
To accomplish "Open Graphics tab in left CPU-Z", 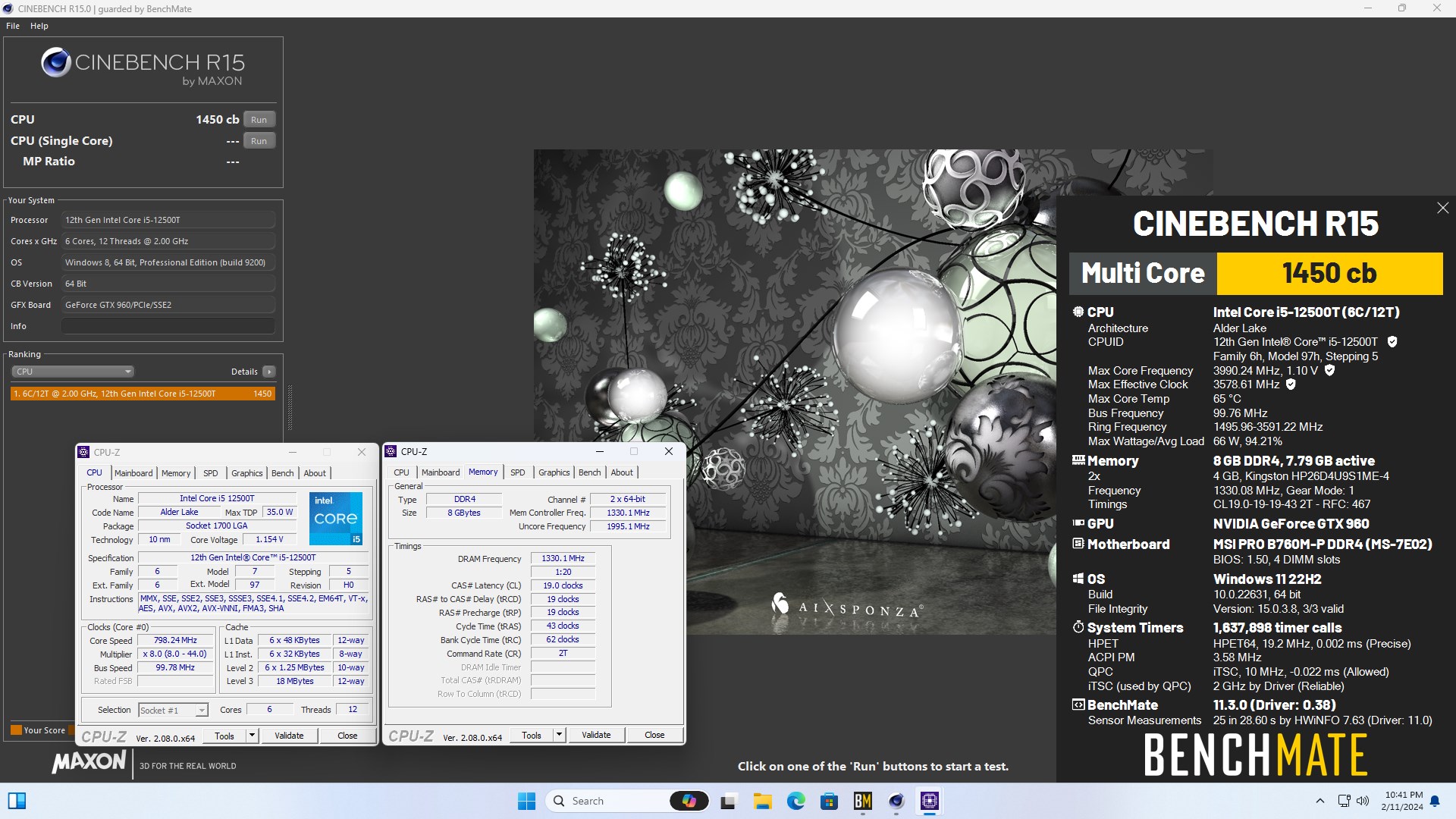I will [x=247, y=473].
